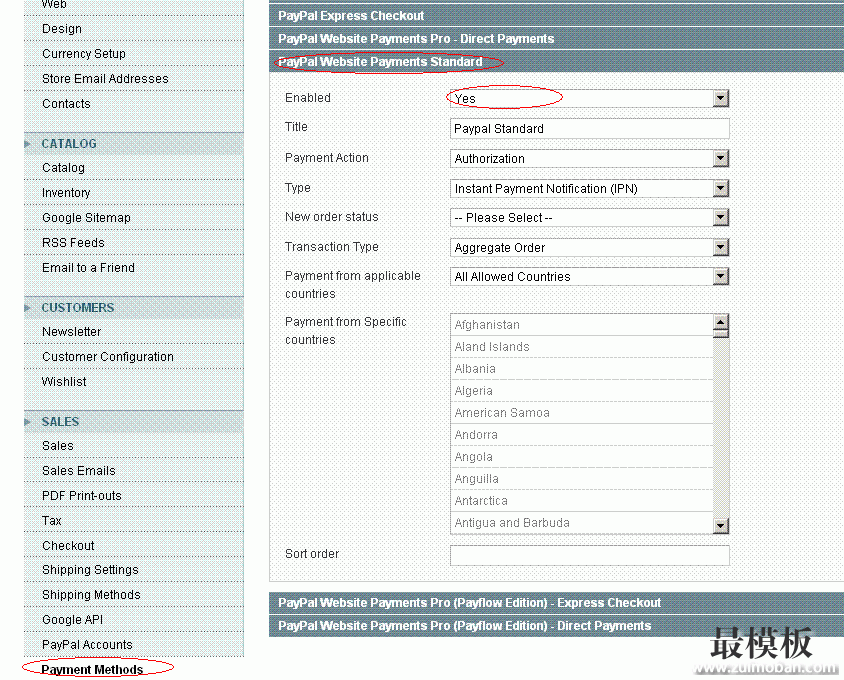Open the Sales configuration tab
Viewport: 844px width, 680px height.
coord(134,446)
